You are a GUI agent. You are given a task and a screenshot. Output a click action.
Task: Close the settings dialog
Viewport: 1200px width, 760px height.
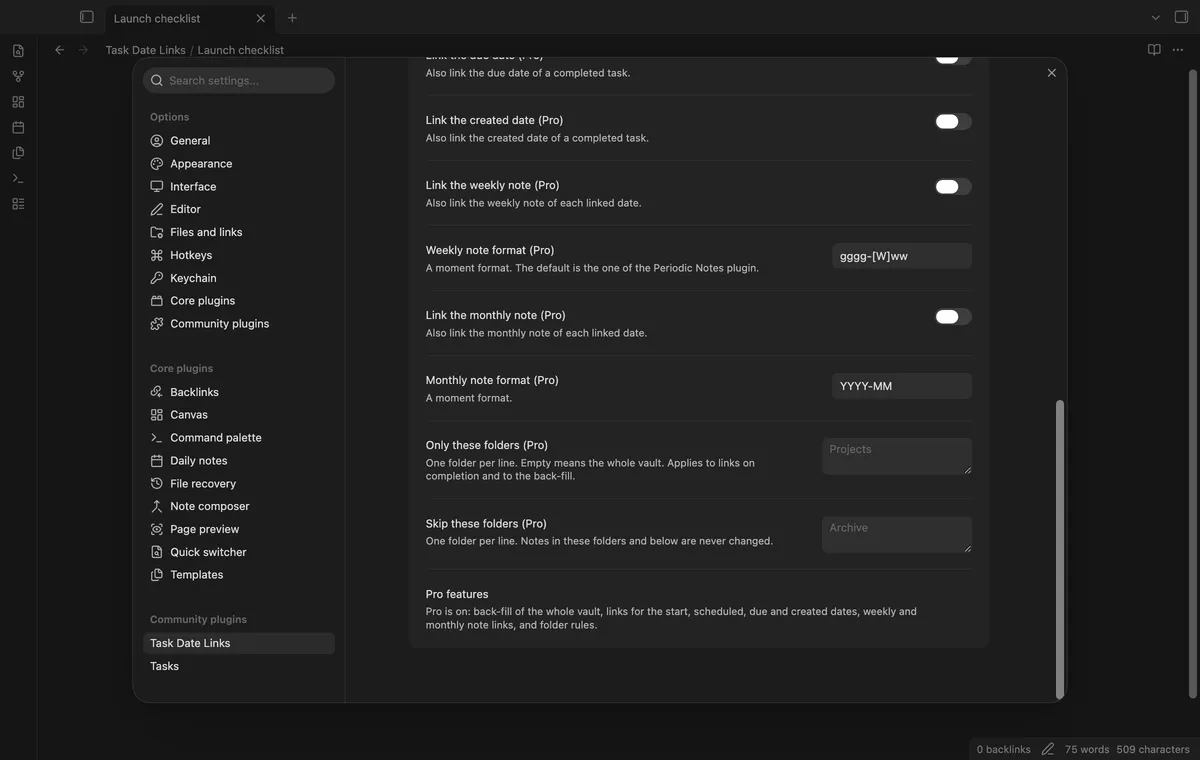1051,73
